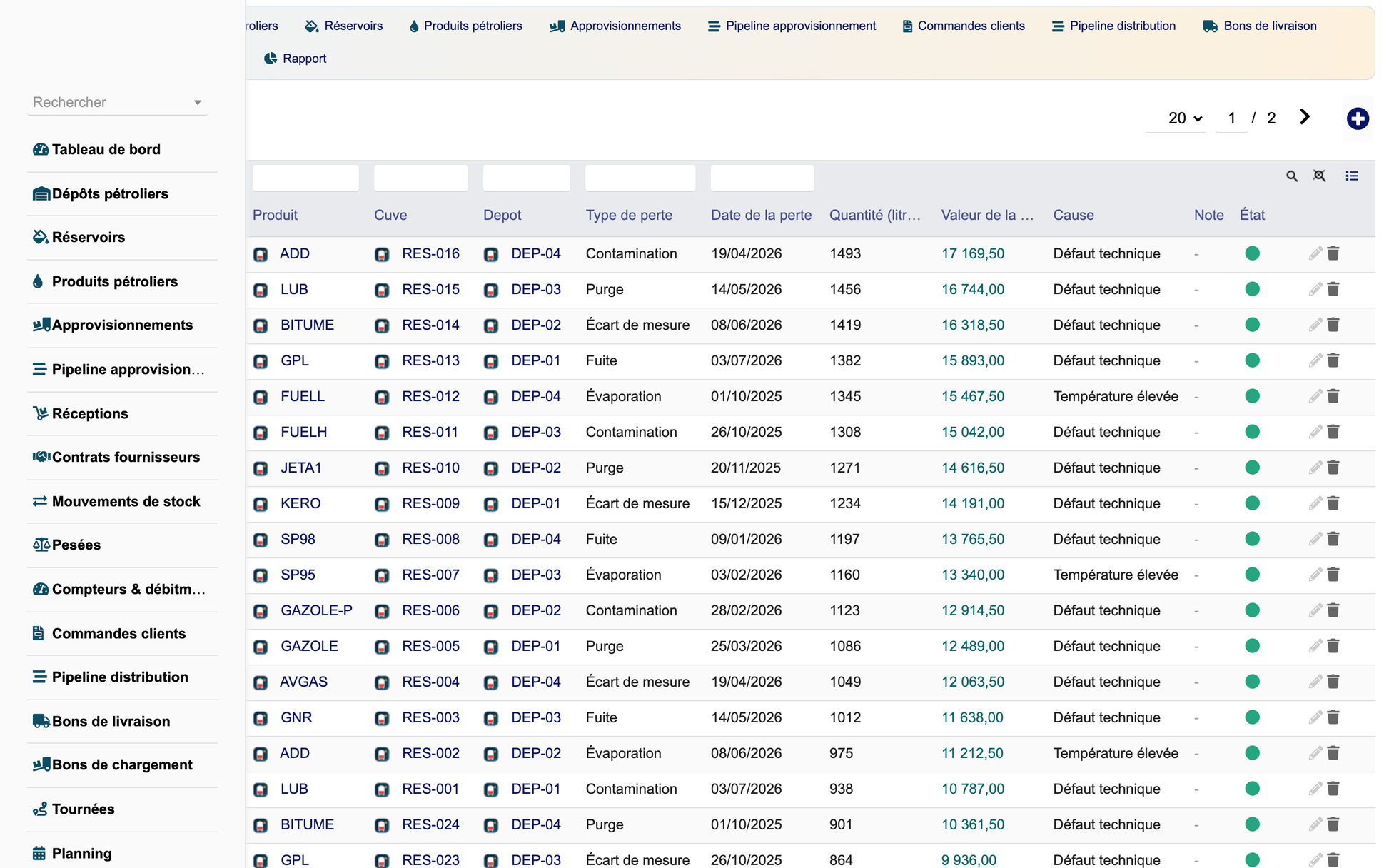
Task: Open the AVGAS product link
Action: [x=303, y=682]
